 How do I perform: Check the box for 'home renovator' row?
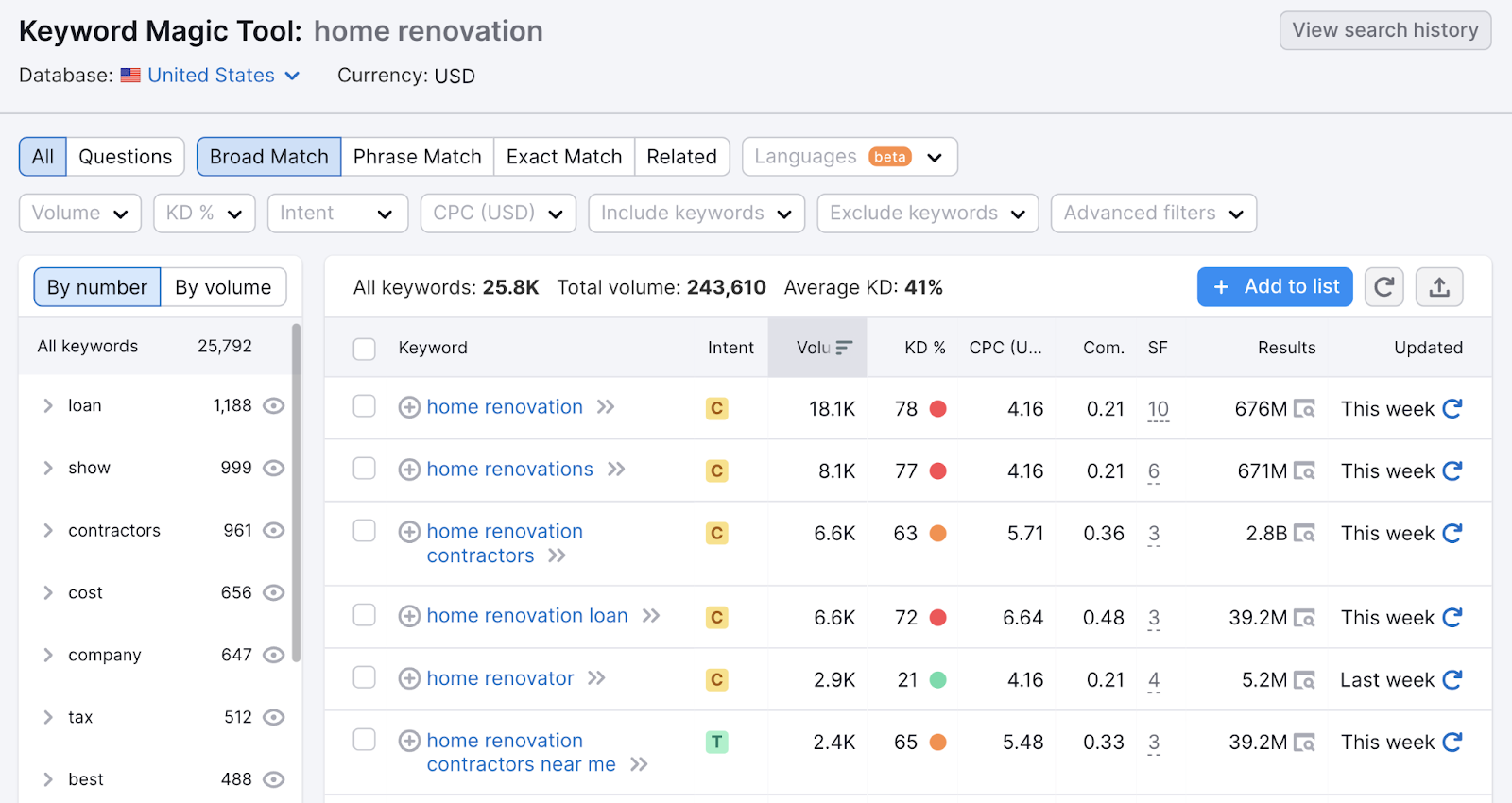364,677
